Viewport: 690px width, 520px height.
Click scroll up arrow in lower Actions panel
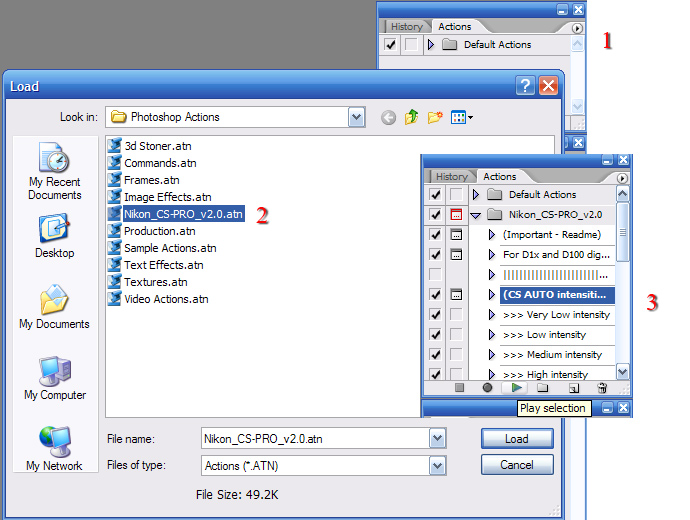point(622,194)
